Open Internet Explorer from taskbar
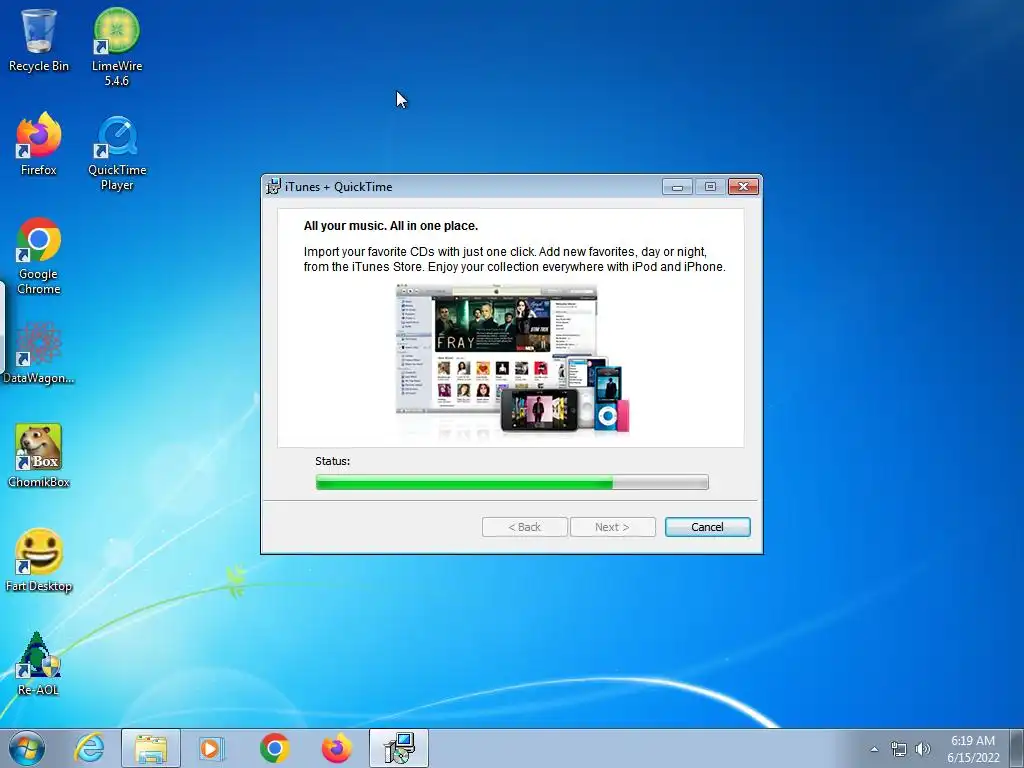 pyautogui.click(x=89, y=748)
